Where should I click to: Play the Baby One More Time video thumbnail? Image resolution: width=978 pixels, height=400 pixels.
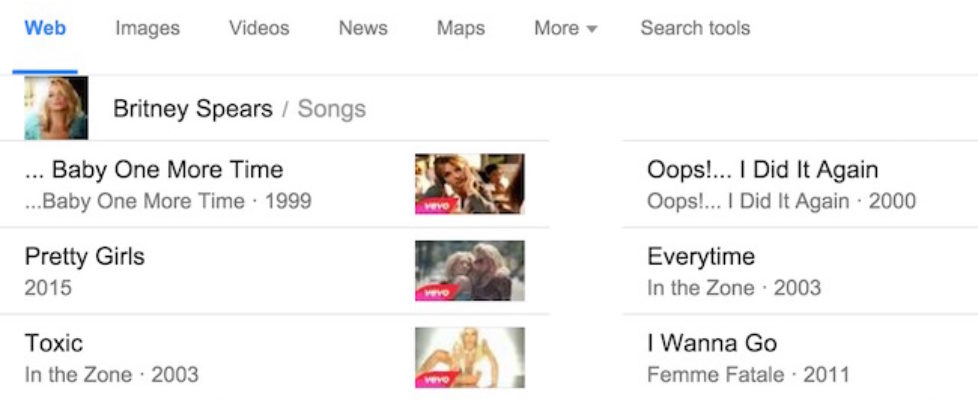click(x=469, y=184)
